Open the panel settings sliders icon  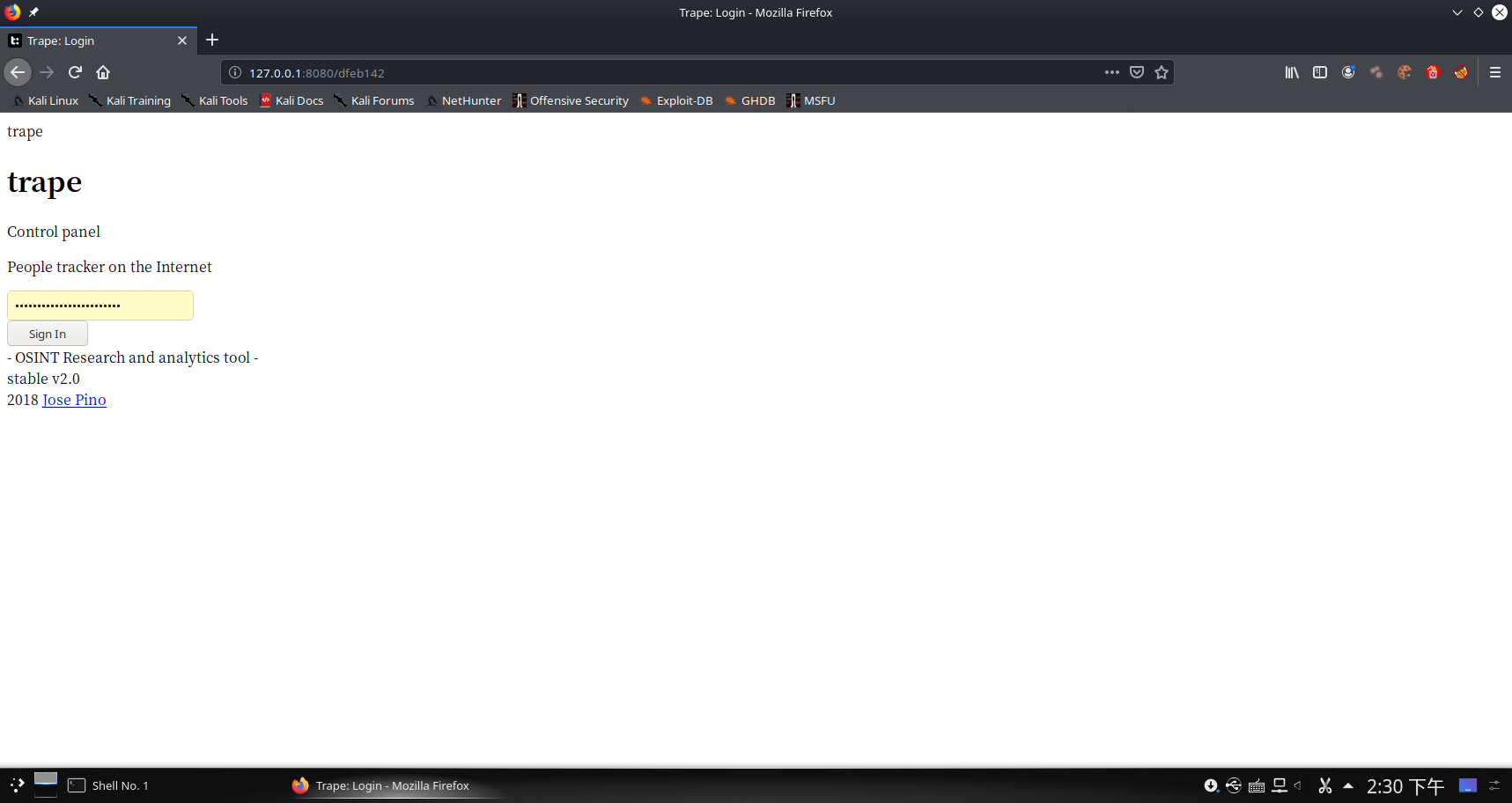[x=1494, y=785]
